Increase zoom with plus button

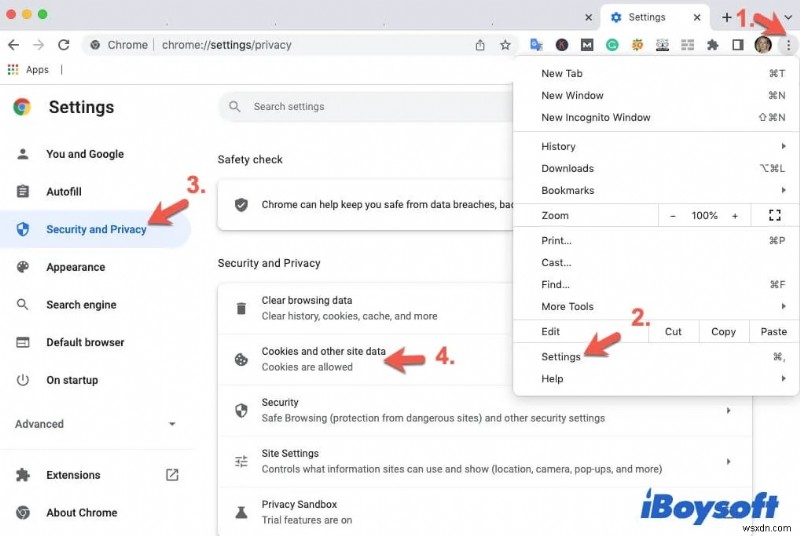[x=735, y=216]
